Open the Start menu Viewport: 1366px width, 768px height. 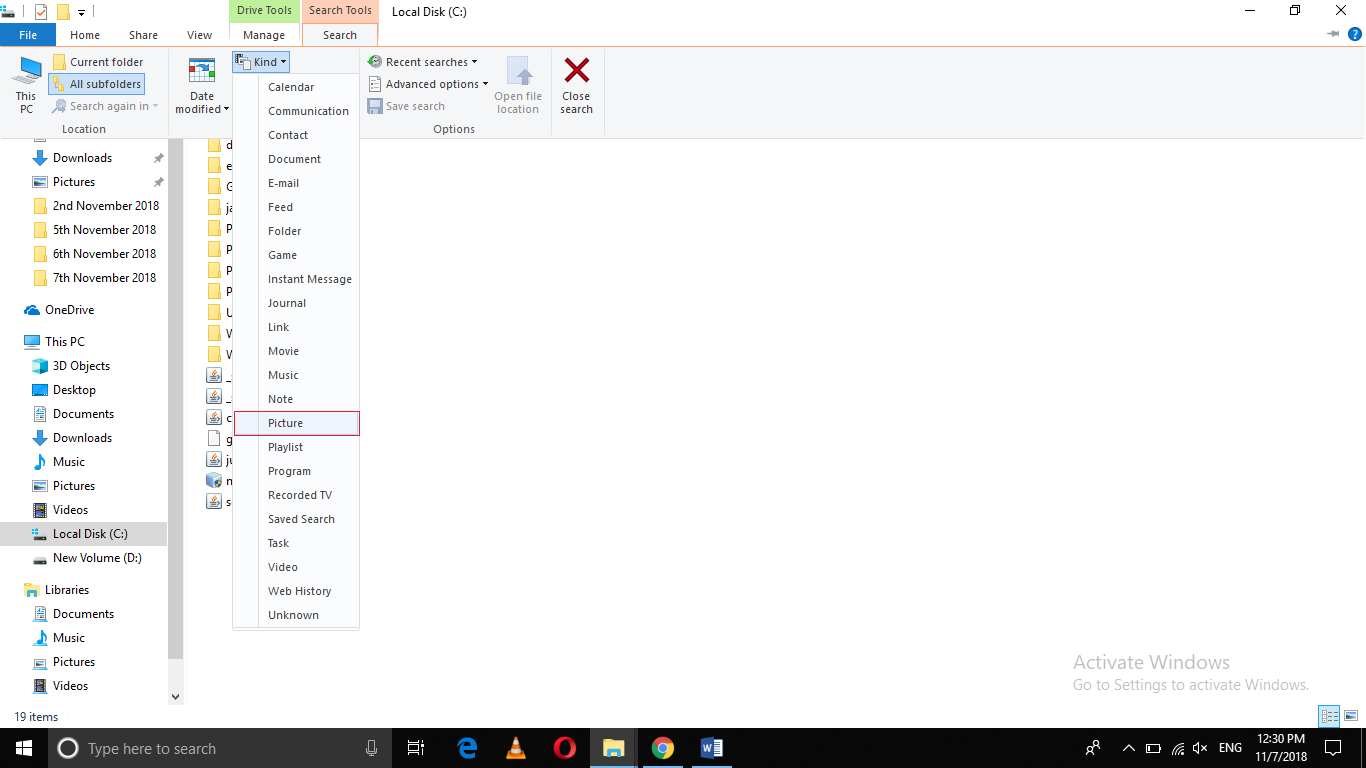(x=22, y=748)
